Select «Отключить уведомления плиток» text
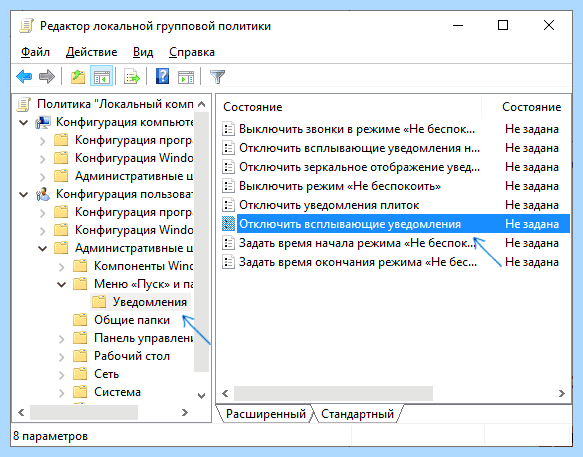Image resolution: width=583 pixels, height=457 pixels. (329, 205)
